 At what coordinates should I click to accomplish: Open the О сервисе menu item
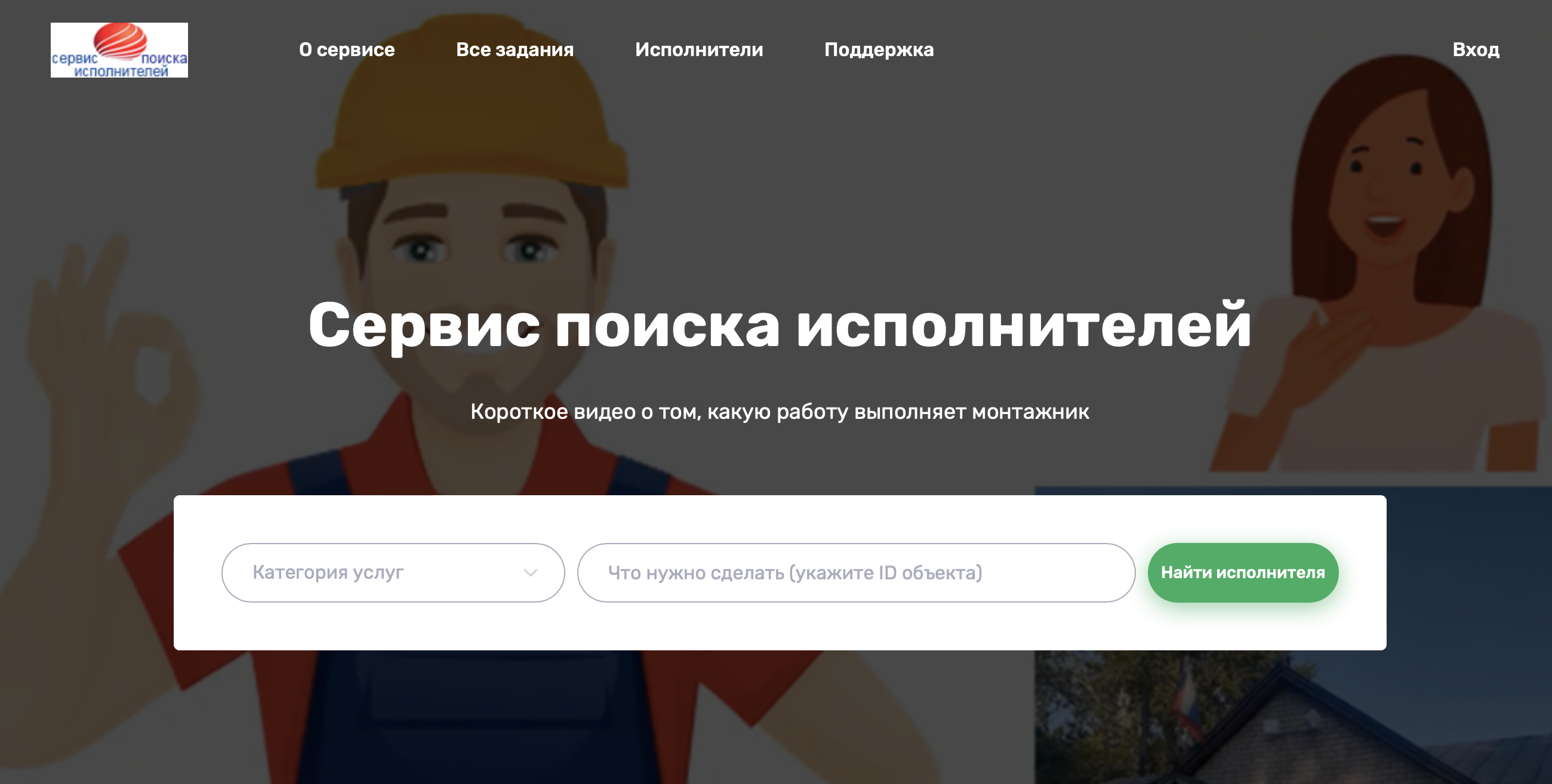pyautogui.click(x=346, y=50)
